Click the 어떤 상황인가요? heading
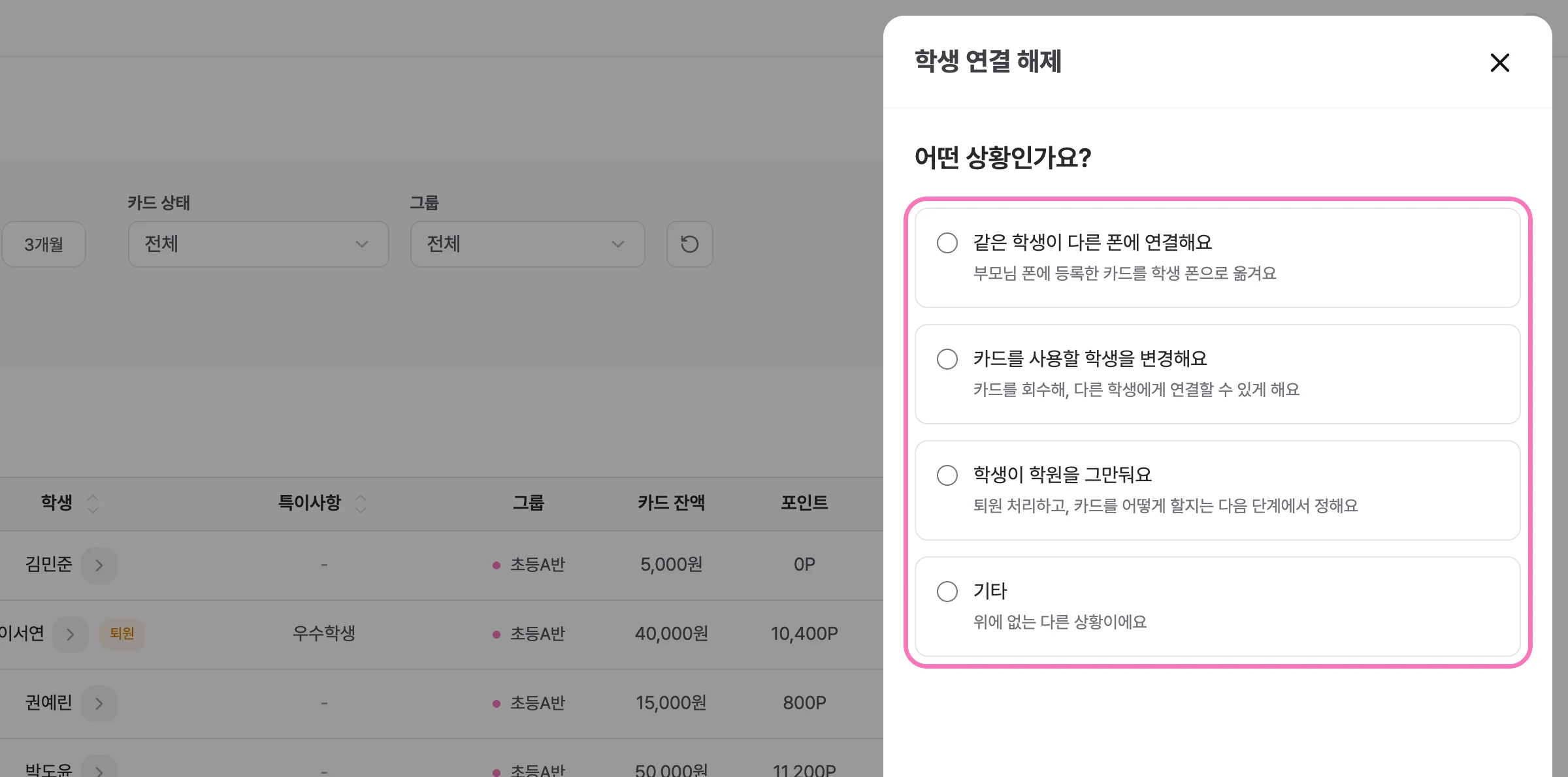Viewport: 1568px width, 777px height. point(1002,157)
